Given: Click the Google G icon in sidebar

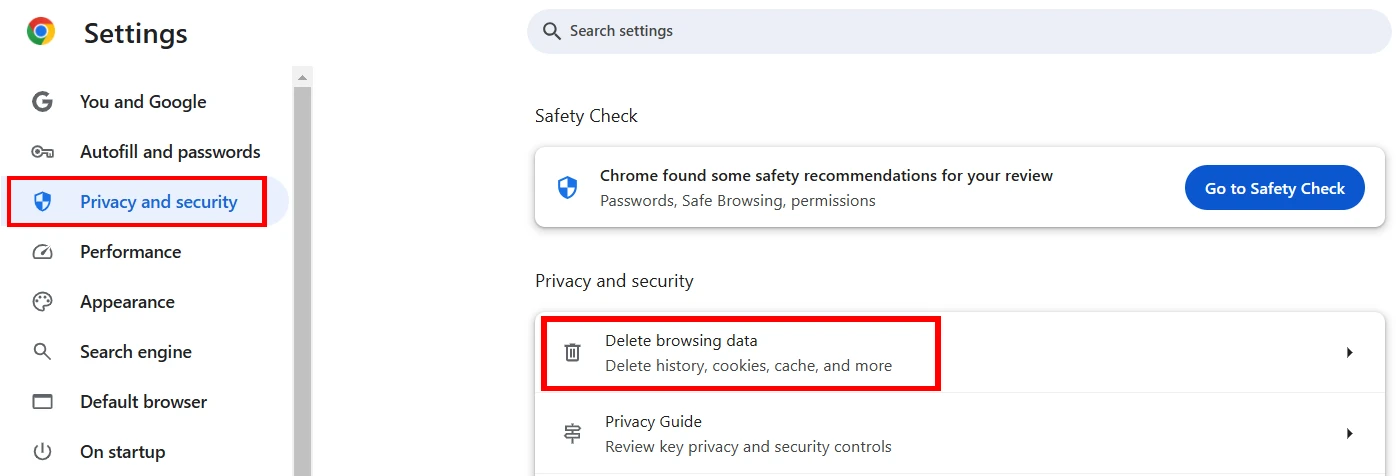Looking at the screenshot, I should coord(42,102).
